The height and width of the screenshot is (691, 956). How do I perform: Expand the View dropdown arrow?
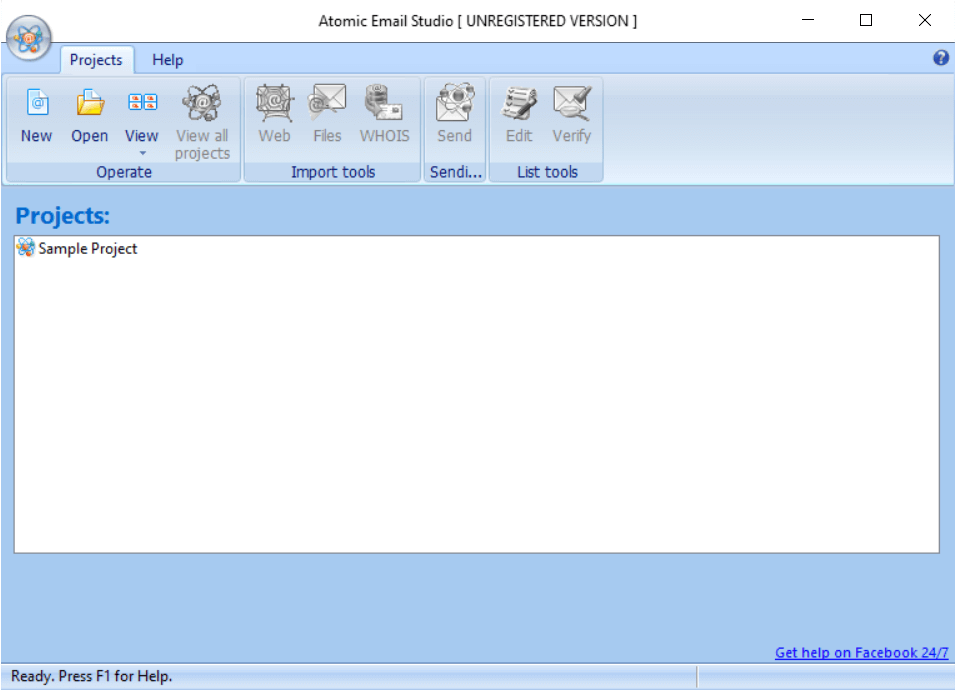pyautogui.click(x=142, y=153)
